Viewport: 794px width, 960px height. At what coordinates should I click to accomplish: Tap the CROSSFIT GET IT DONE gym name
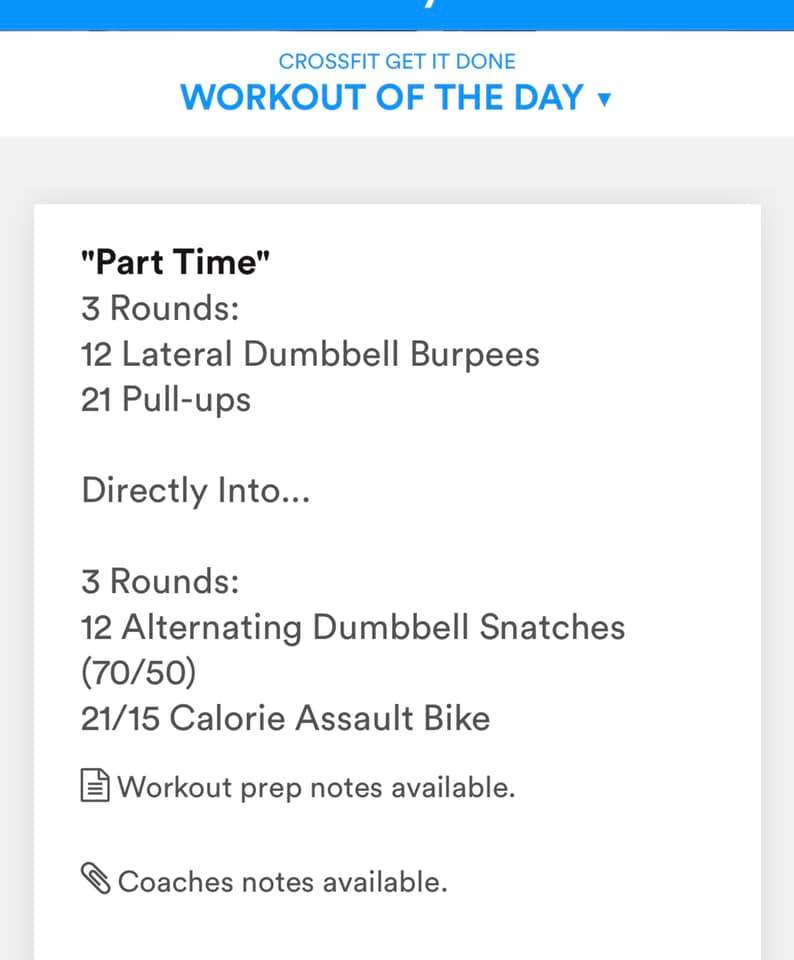point(397,61)
